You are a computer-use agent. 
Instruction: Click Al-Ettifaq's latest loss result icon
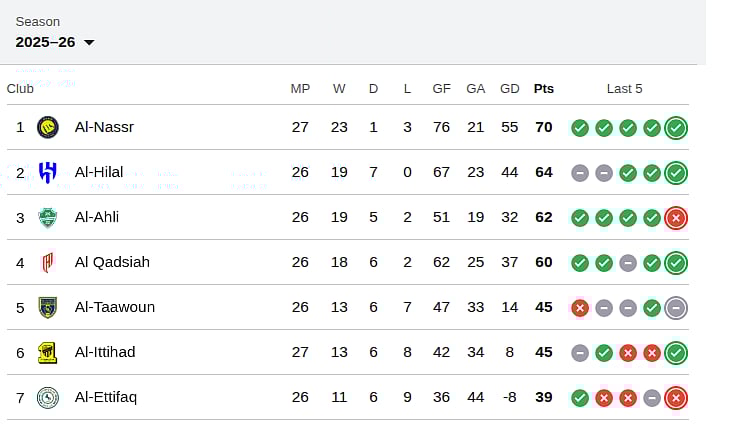(676, 398)
